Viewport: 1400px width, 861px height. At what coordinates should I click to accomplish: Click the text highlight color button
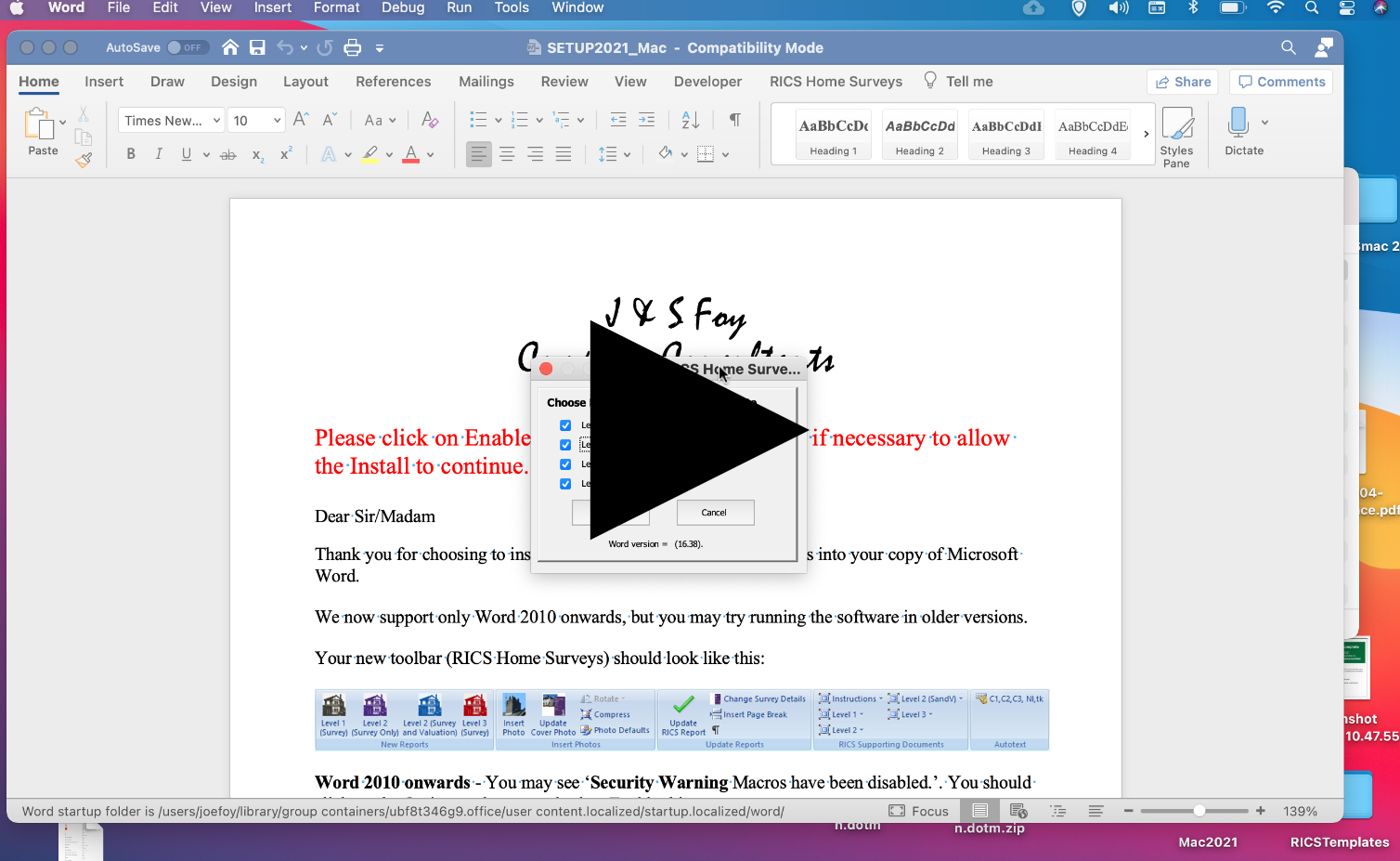coord(370,154)
